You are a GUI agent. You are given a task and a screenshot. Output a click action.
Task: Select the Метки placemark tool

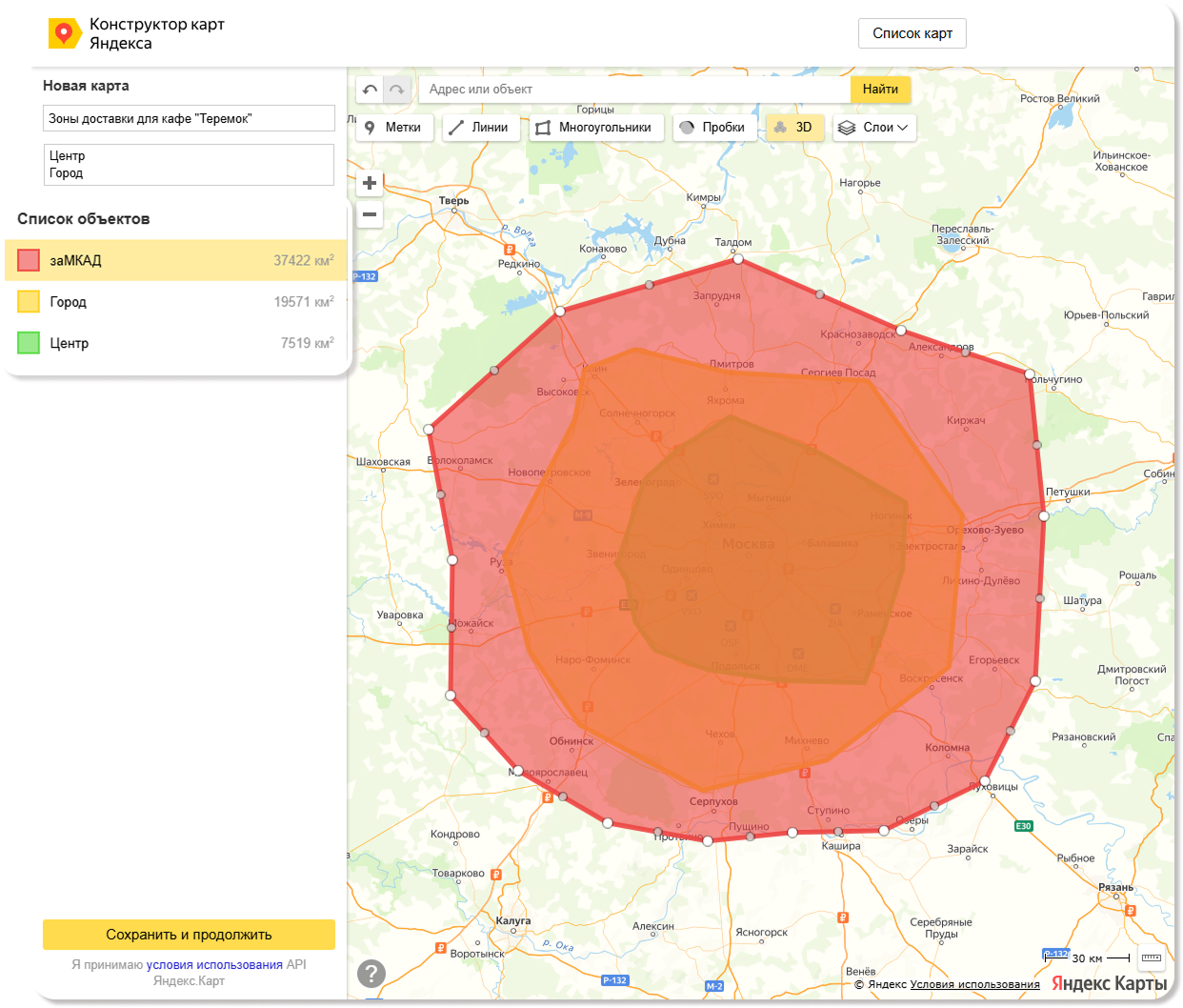pyautogui.click(x=394, y=128)
